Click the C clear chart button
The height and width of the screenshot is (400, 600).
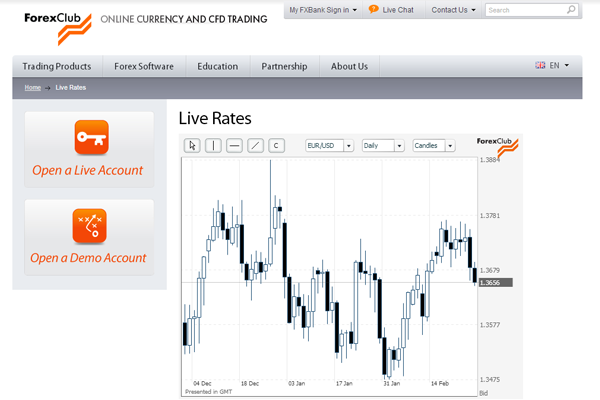coord(276,145)
